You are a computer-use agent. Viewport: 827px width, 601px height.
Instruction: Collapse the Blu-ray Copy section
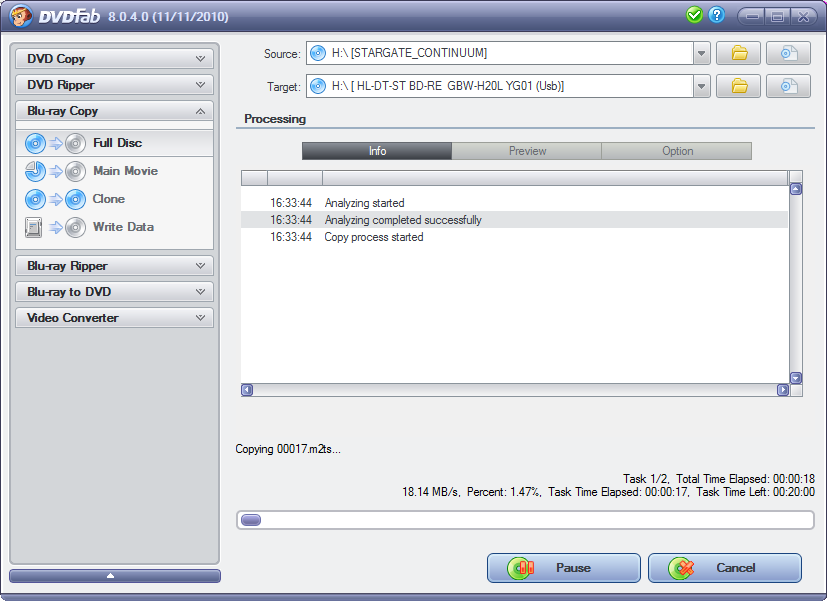point(114,111)
